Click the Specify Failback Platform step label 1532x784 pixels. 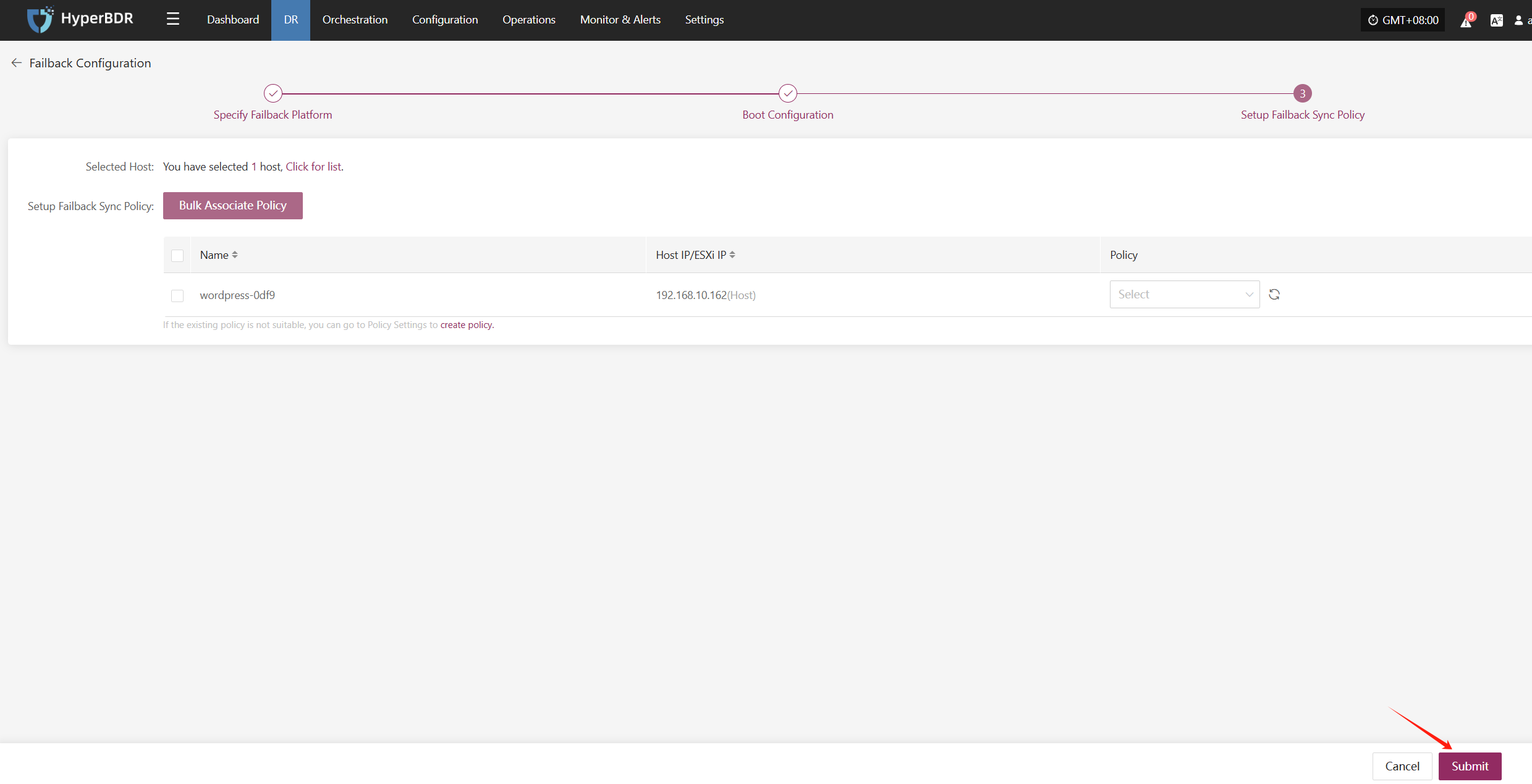click(x=273, y=115)
